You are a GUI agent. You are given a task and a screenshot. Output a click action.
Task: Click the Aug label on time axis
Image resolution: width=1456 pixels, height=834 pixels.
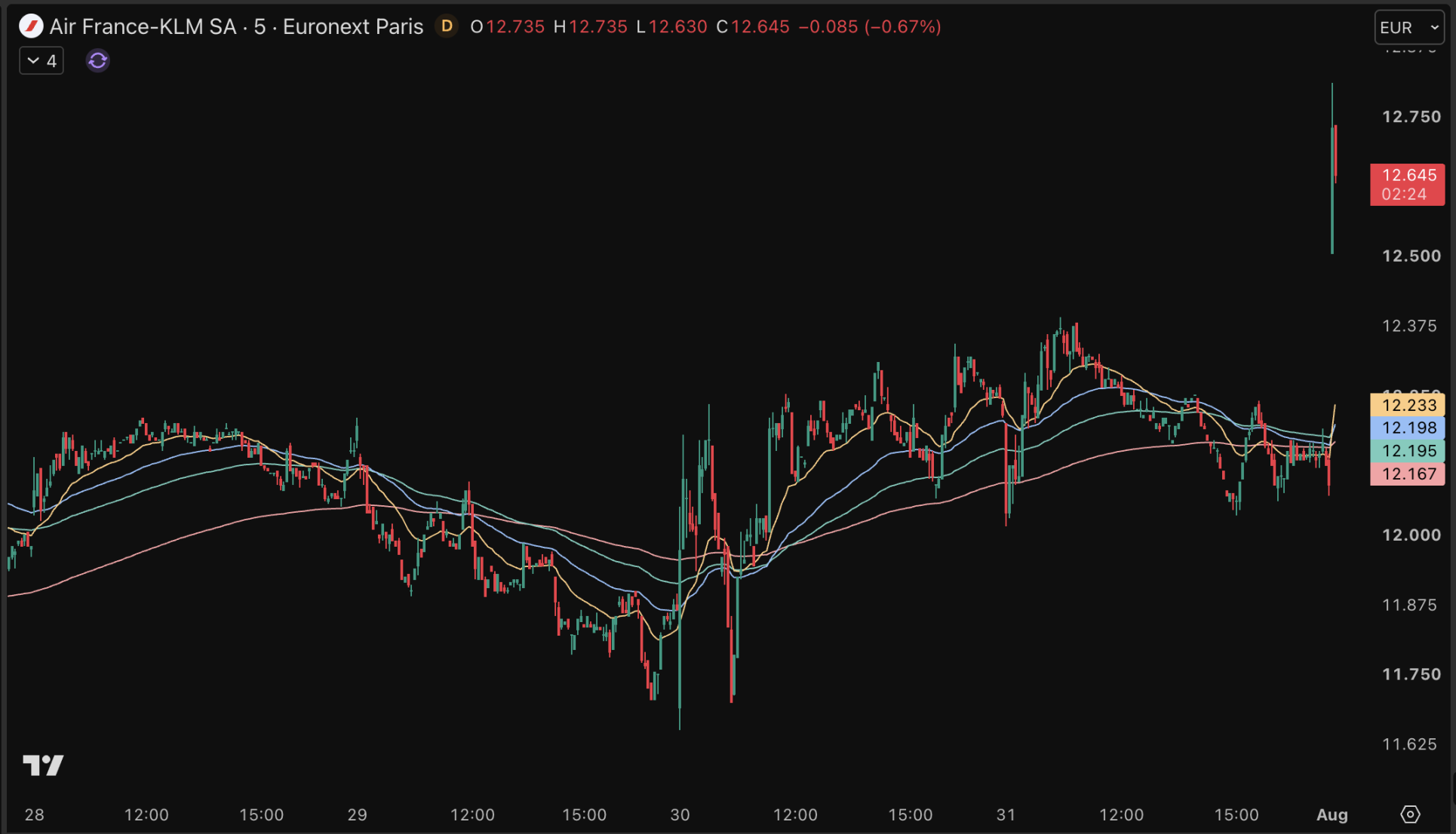1332,814
